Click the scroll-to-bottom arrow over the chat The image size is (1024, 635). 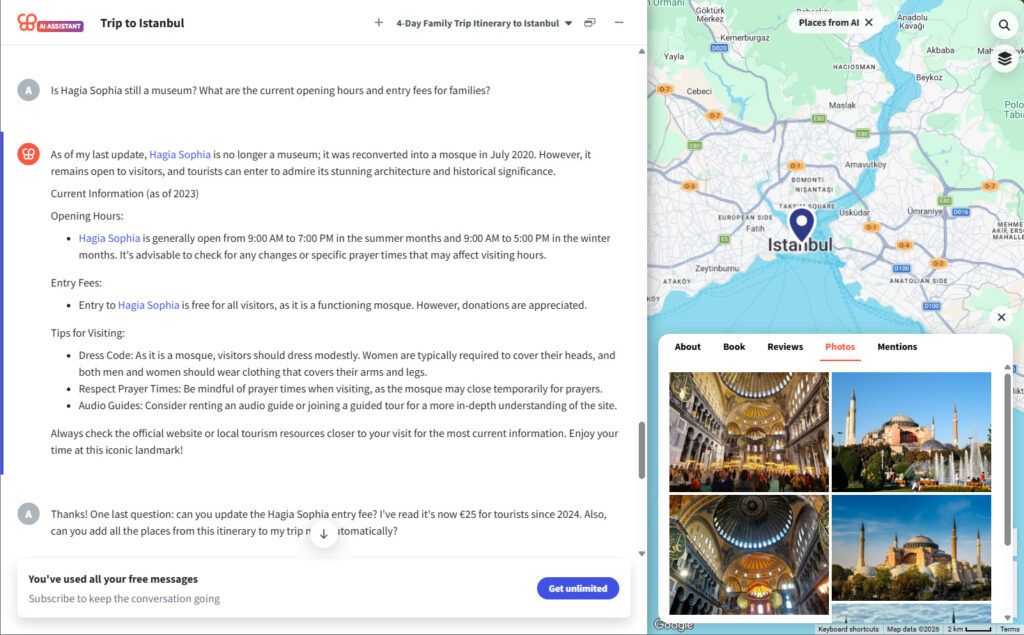[323, 535]
